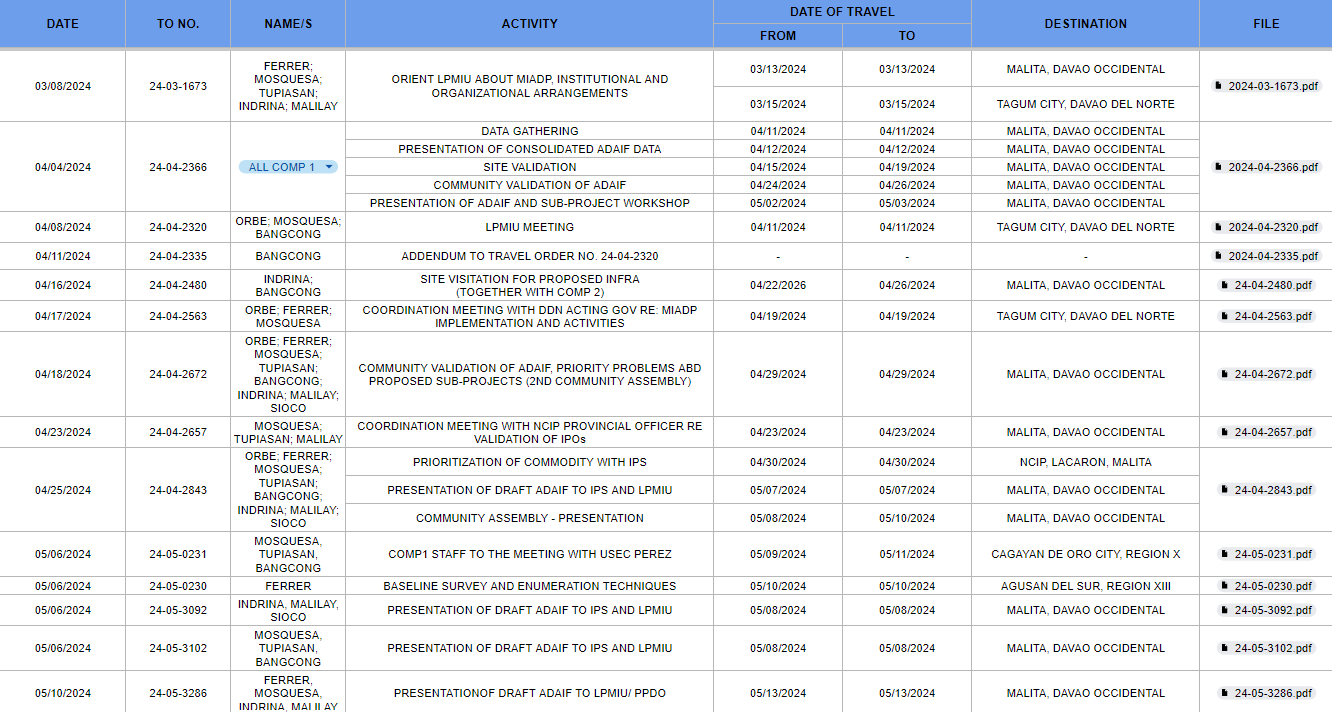Viewport: 1332px width, 712px height.
Task: Select ORIENT LPMIU ABOUT MIADP activity cell
Action: coord(530,86)
